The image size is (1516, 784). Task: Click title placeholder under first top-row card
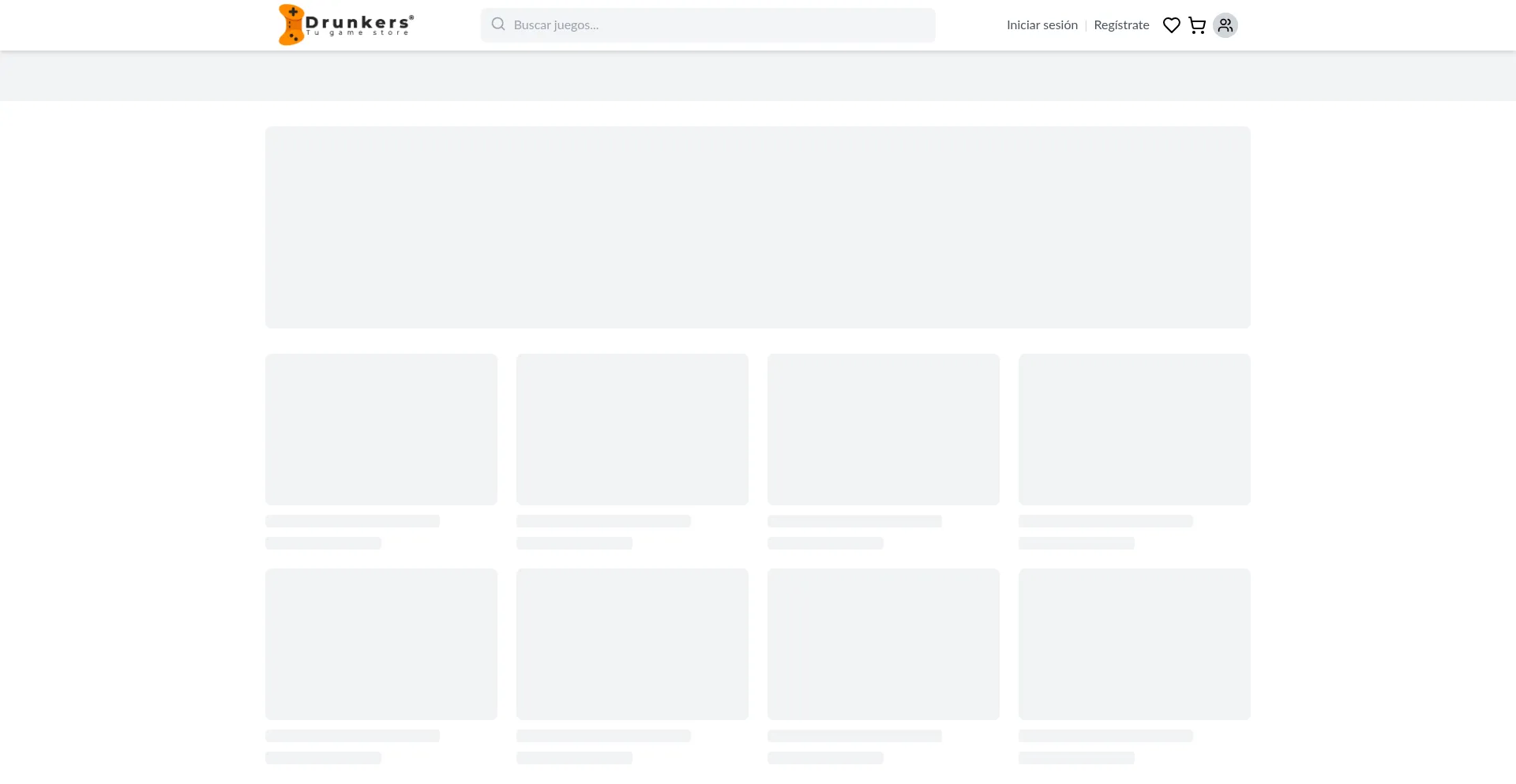click(x=352, y=521)
